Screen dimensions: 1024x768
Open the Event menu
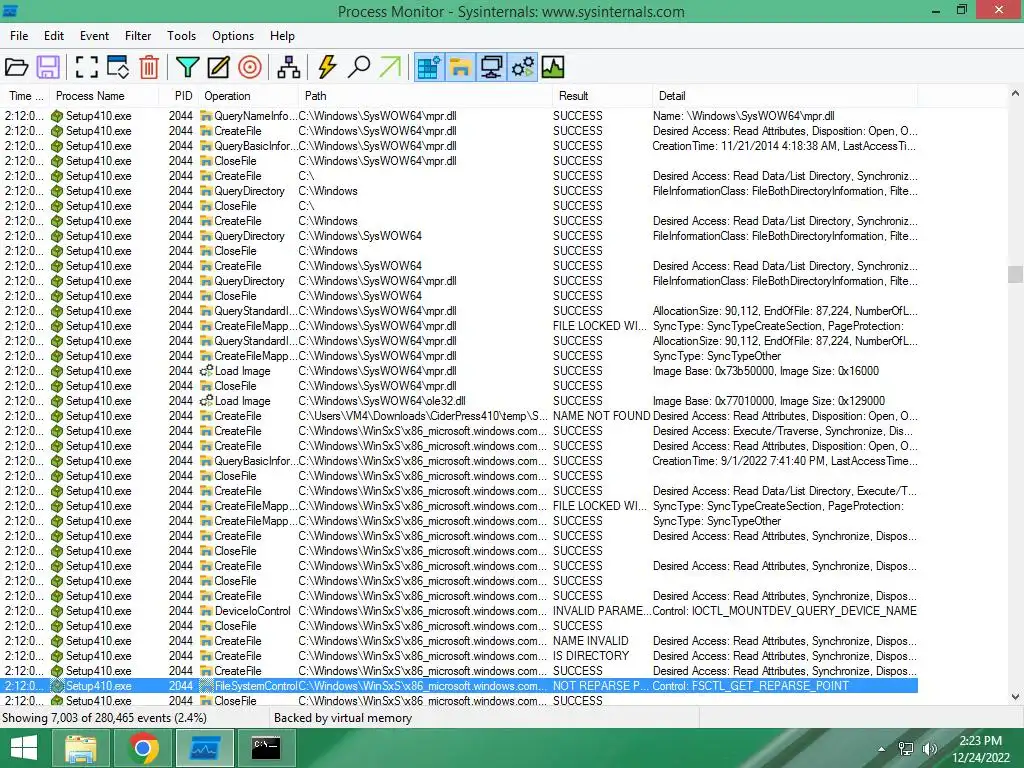coord(95,36)
